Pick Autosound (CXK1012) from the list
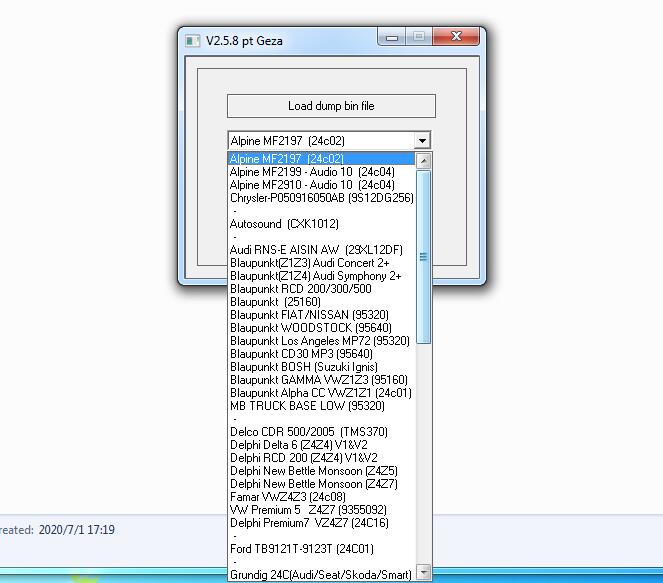The image size is (663, 583). click(x=284, y=224)
